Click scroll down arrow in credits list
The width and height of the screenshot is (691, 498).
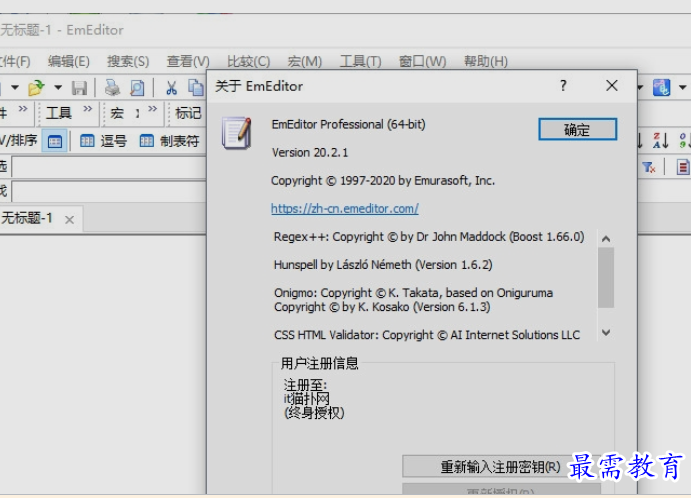(606, 333)
